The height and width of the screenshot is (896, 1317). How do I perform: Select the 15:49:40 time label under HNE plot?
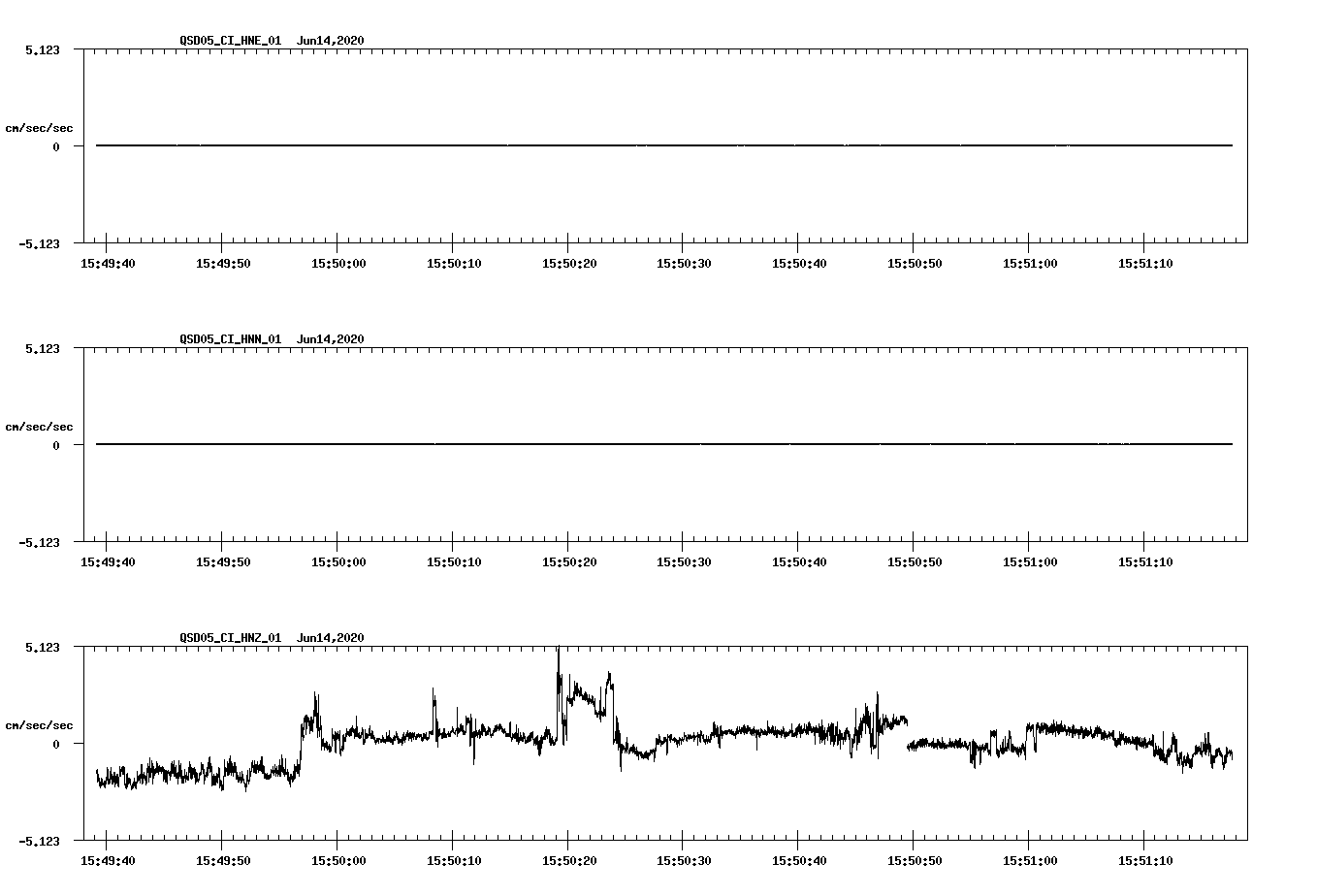point(108,263)
